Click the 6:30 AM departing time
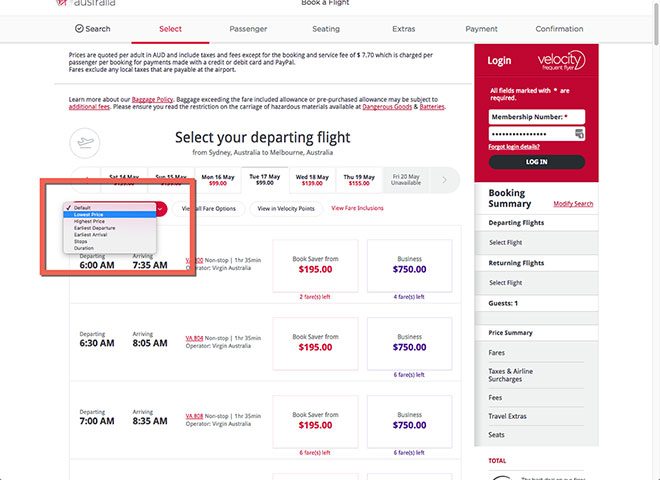The height and width of the screenshot is (480, 660). [x=97, y=343]
